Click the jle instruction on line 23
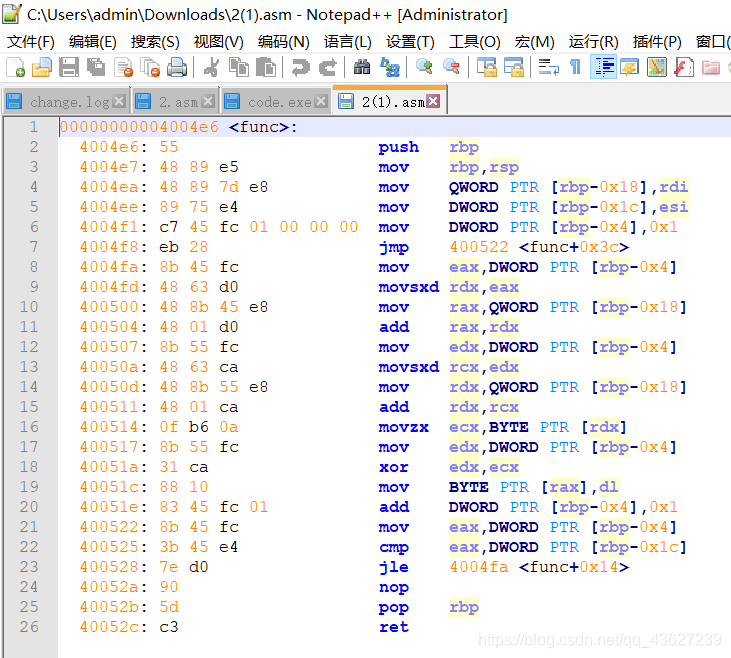This screenshot has height=658, width=731. (394, 567)
